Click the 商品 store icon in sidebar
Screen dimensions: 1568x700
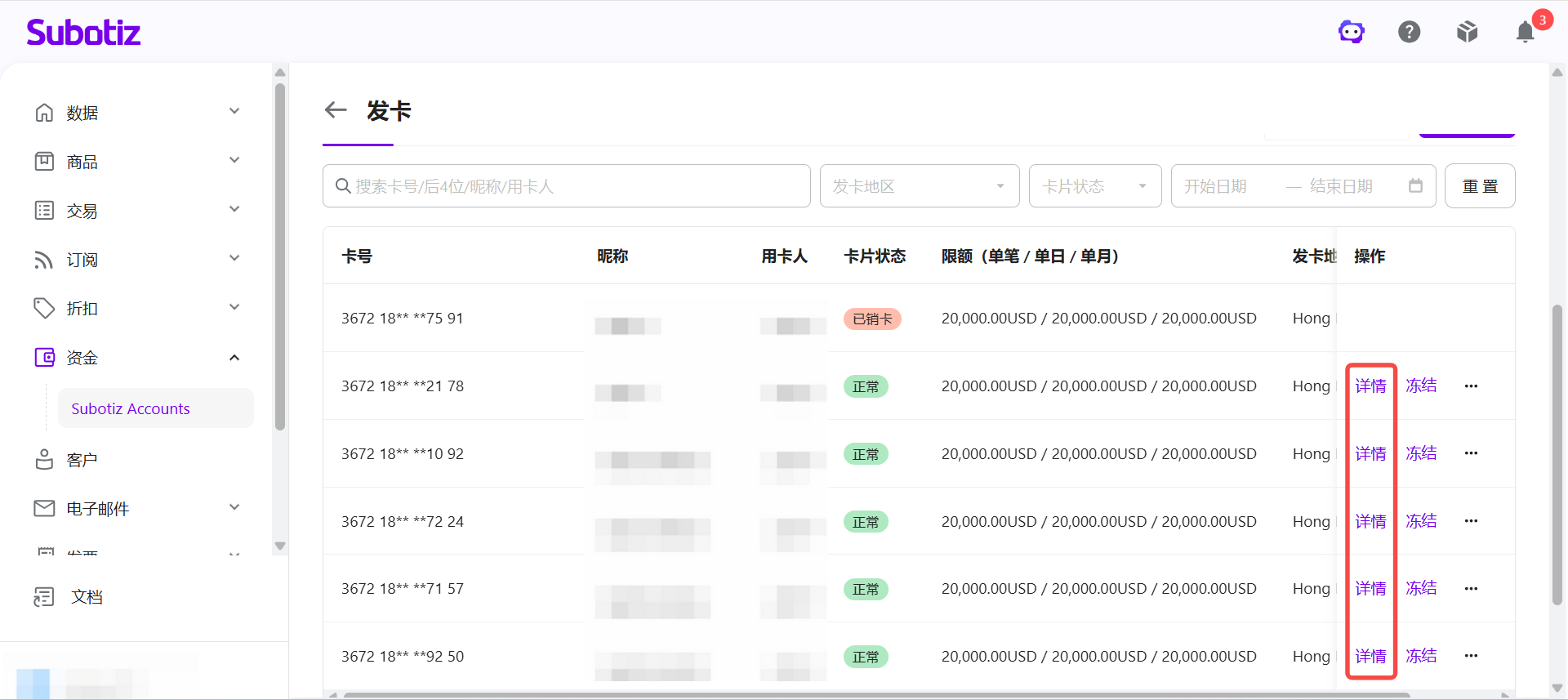pos(44,162)
